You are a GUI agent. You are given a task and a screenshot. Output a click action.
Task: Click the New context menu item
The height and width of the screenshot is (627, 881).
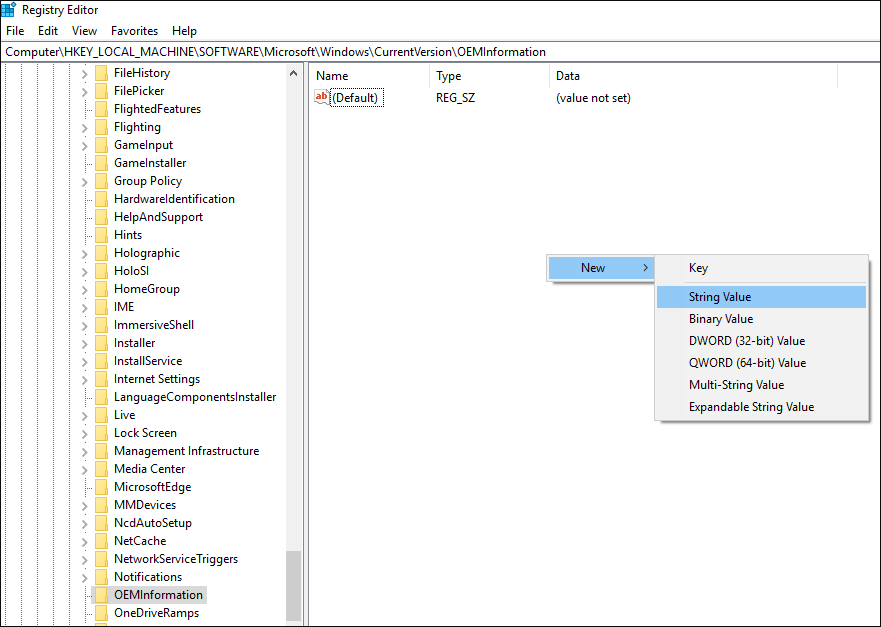point(601,267)
